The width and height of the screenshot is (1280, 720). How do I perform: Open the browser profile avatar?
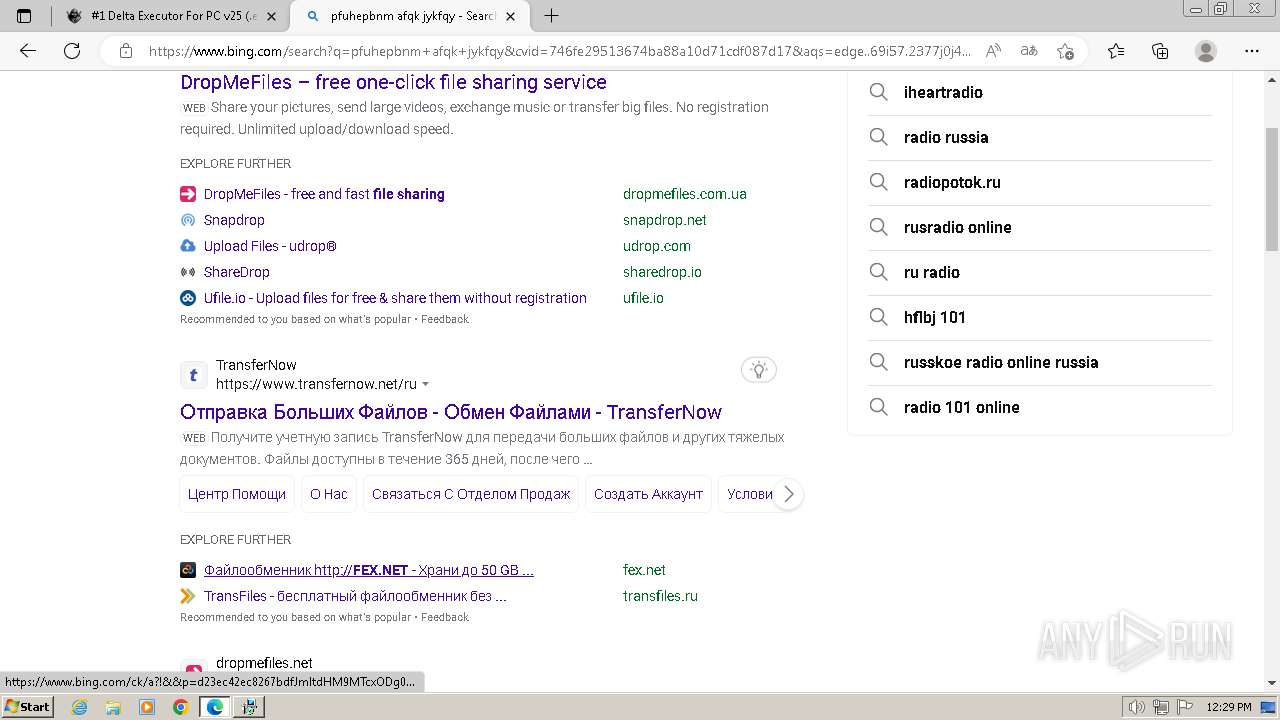click(1206, 51)
